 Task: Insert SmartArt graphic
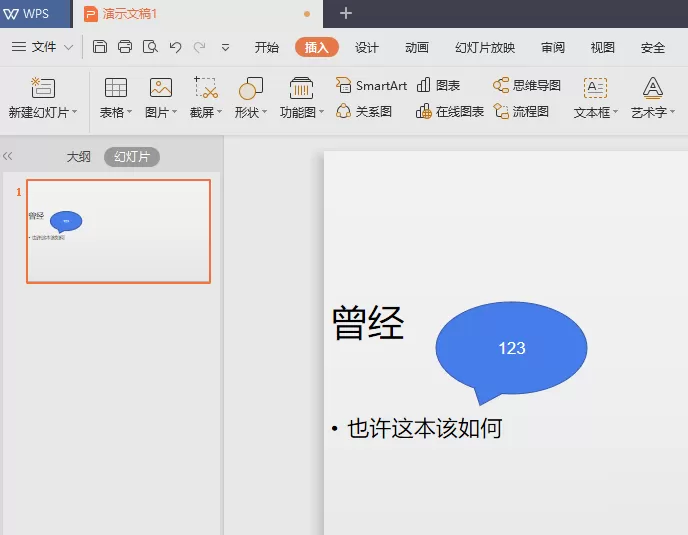pyautogui.click(x=371, y=85)
